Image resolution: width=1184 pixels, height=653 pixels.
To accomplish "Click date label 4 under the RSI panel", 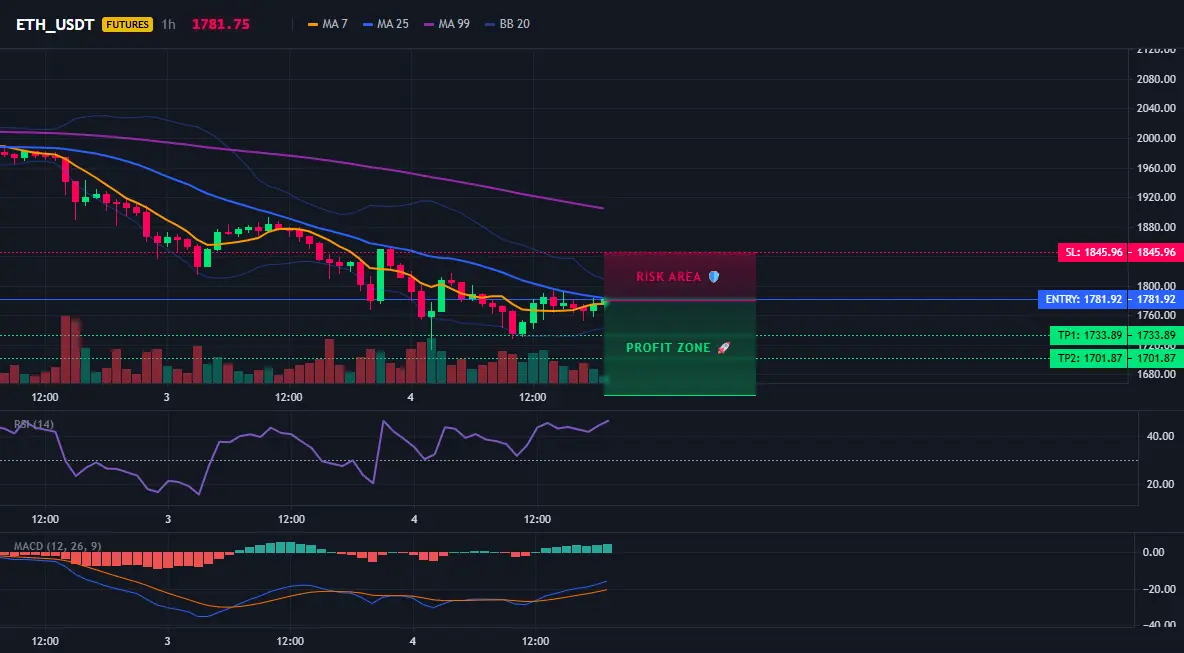I will 412,519.
